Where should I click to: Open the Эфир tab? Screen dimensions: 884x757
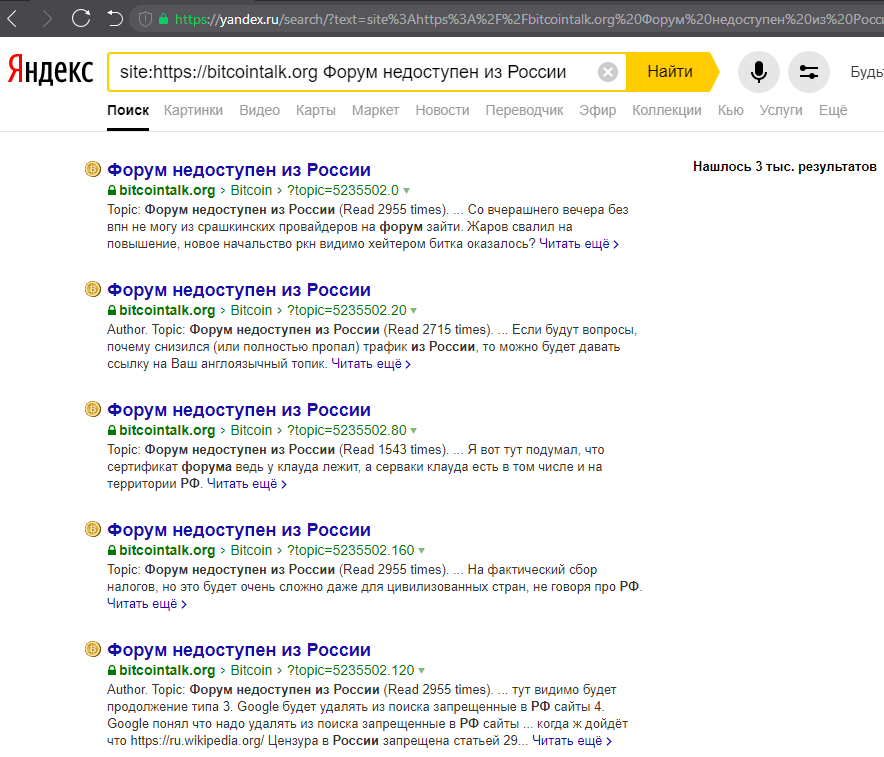click(x=598, y=110)
